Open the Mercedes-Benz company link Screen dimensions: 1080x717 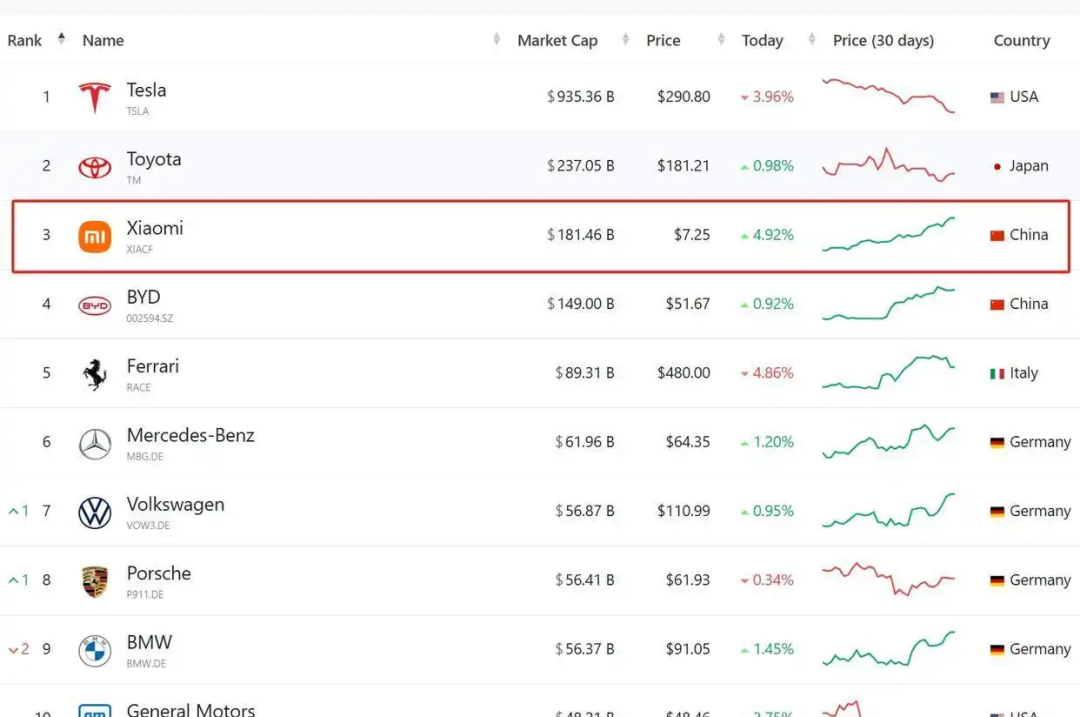tap(191, 435)
